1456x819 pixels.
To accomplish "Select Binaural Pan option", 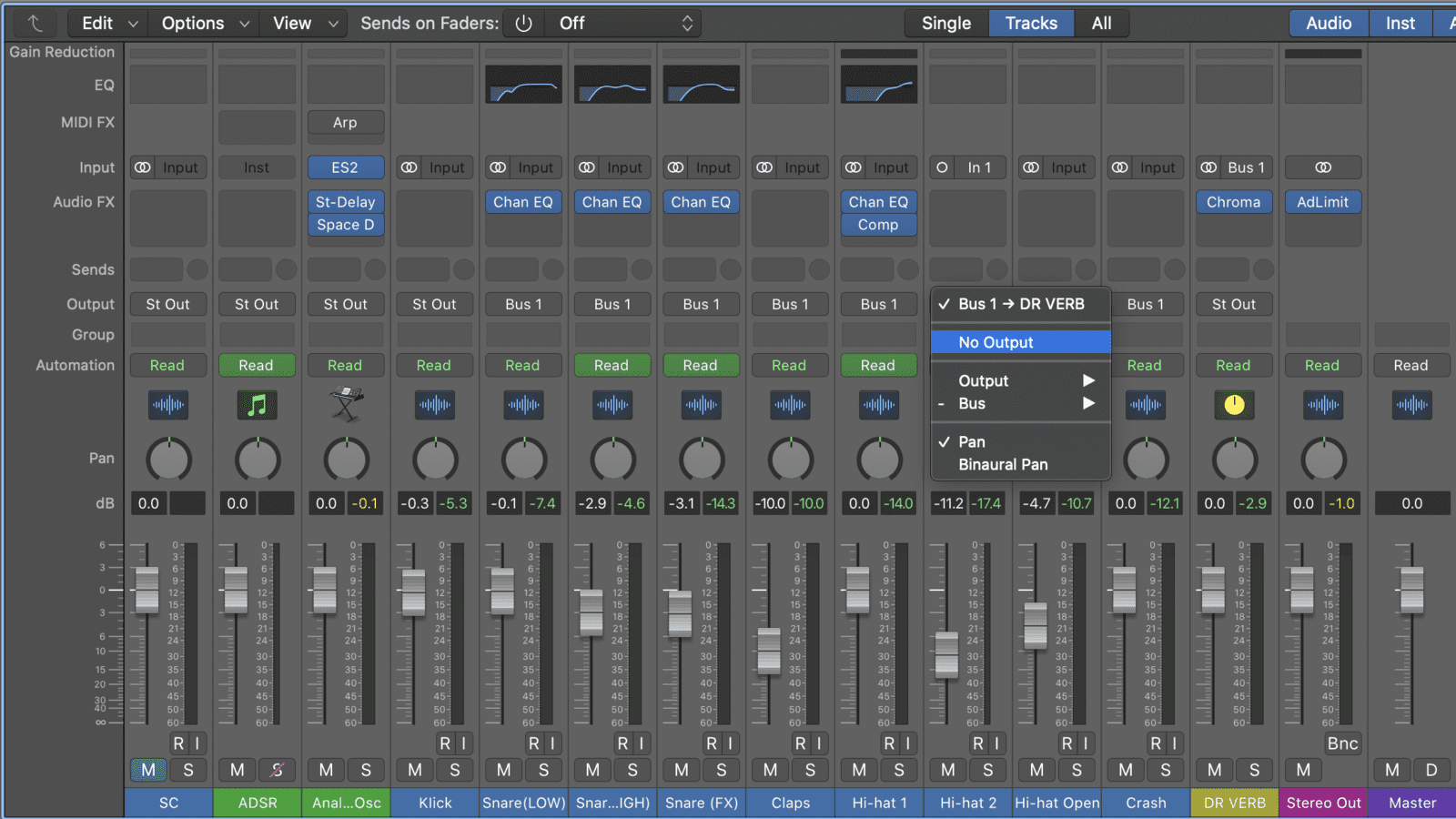I will (1021, 464).
